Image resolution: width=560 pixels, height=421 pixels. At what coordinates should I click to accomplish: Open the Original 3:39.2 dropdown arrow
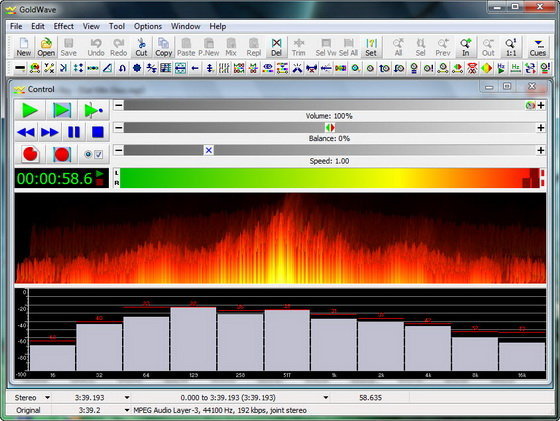127,410
